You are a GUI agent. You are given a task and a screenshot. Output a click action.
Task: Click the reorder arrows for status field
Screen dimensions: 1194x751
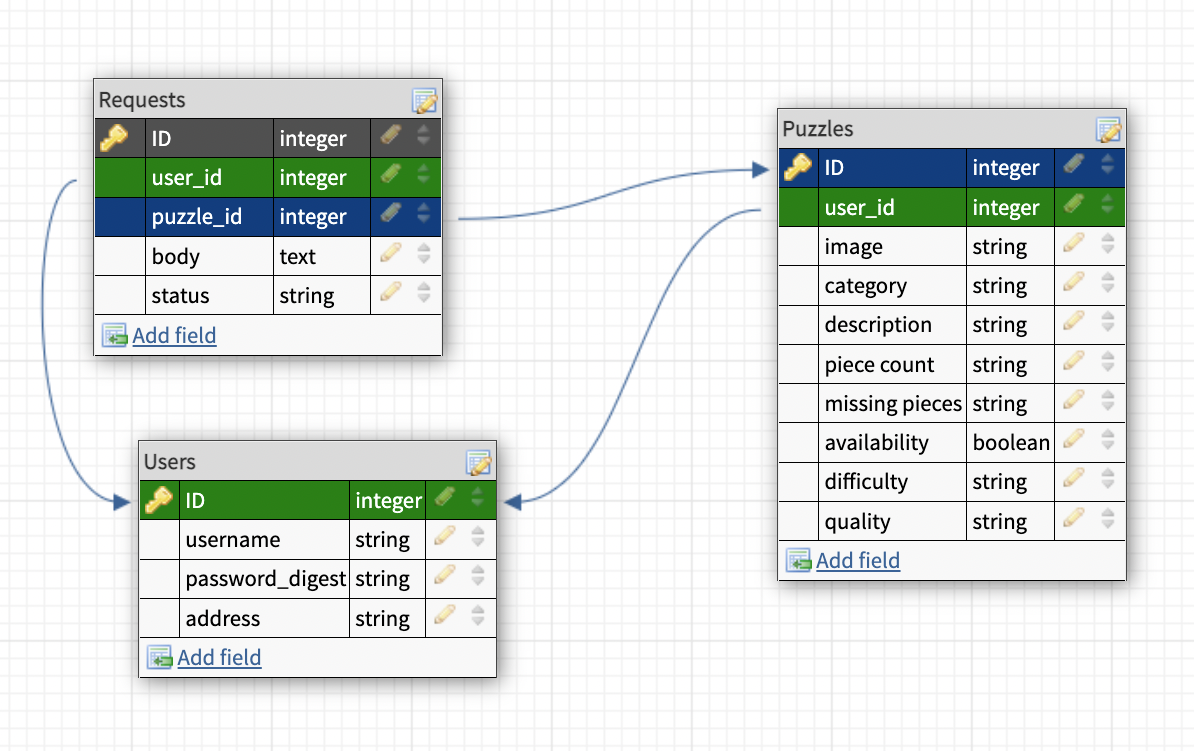[x=424, y=292]
